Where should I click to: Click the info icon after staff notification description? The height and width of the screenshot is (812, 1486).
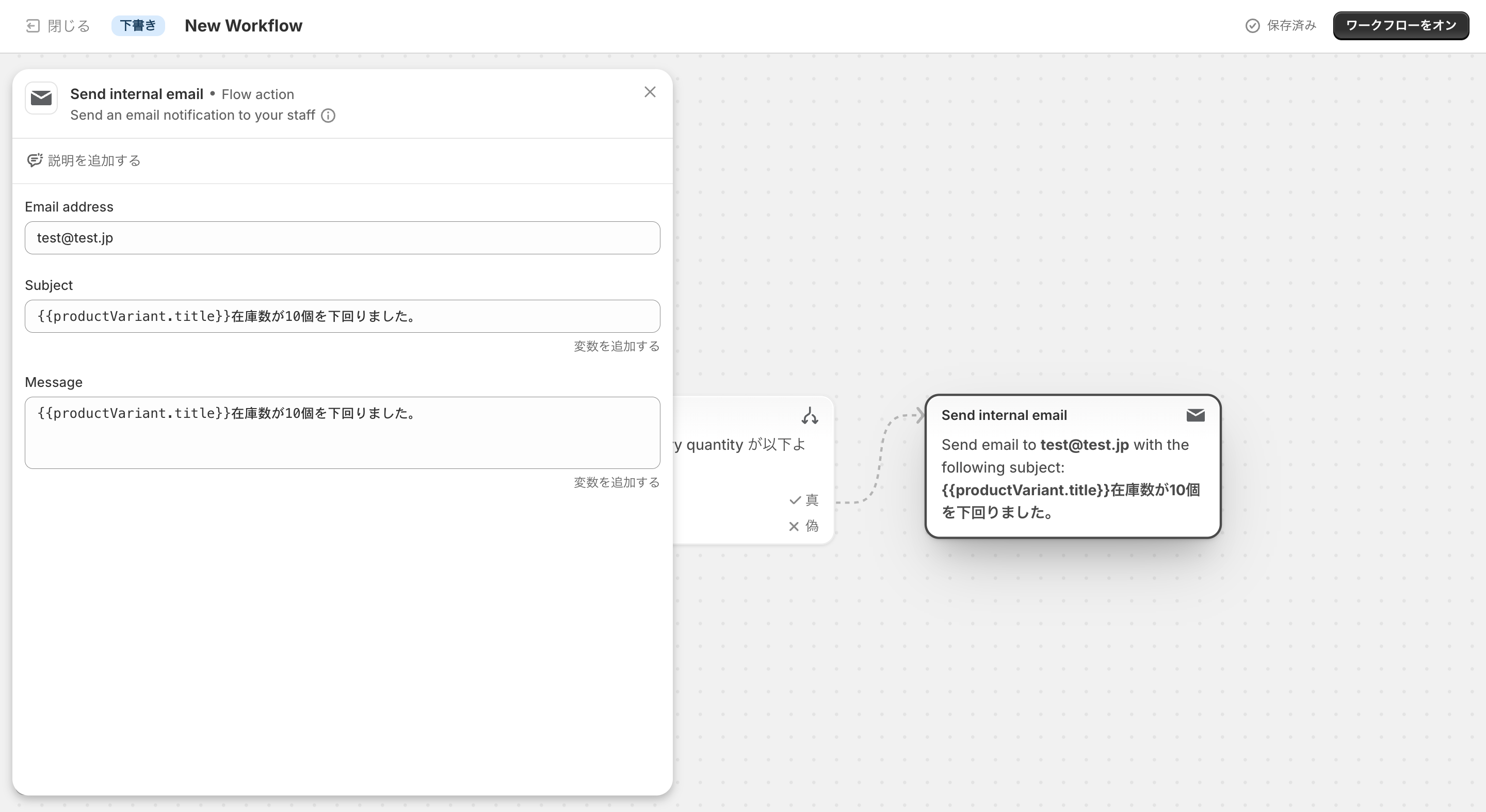click(x=328, y=116)
